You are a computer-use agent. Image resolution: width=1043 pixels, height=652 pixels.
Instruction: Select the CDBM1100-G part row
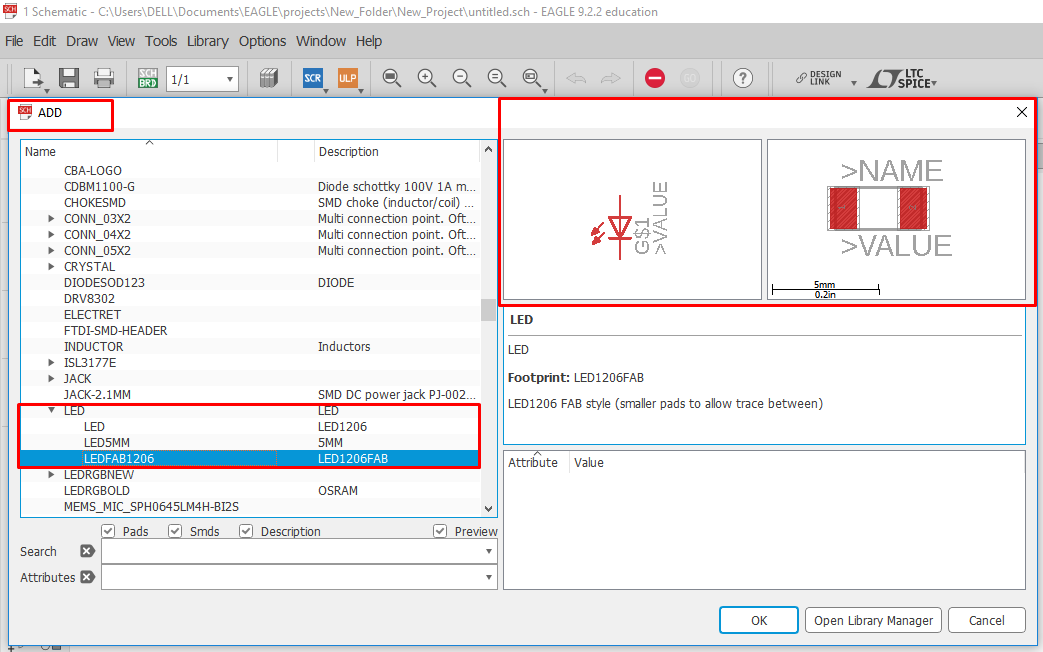coord(250,186)
